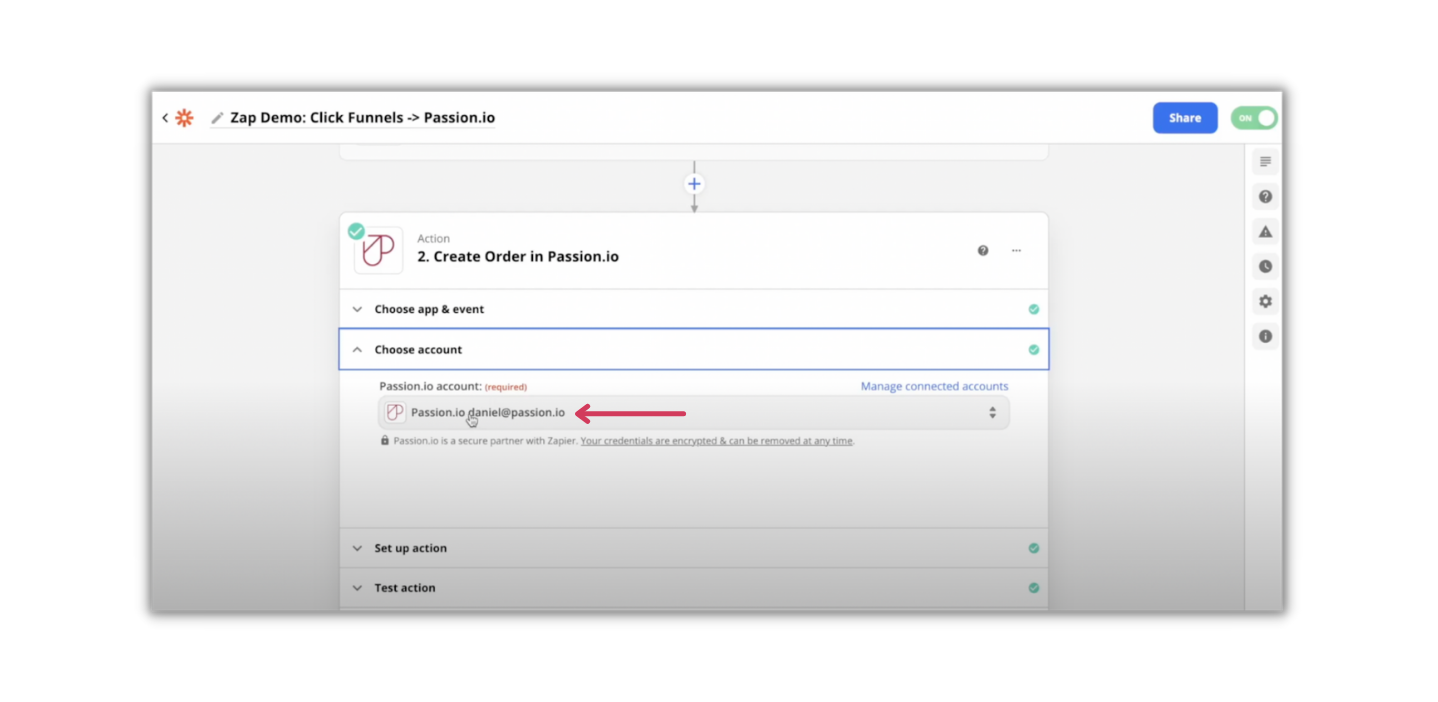Open the three-dot options menu on step 2
Screen dimensions: 1438x702
point(1016,250)
